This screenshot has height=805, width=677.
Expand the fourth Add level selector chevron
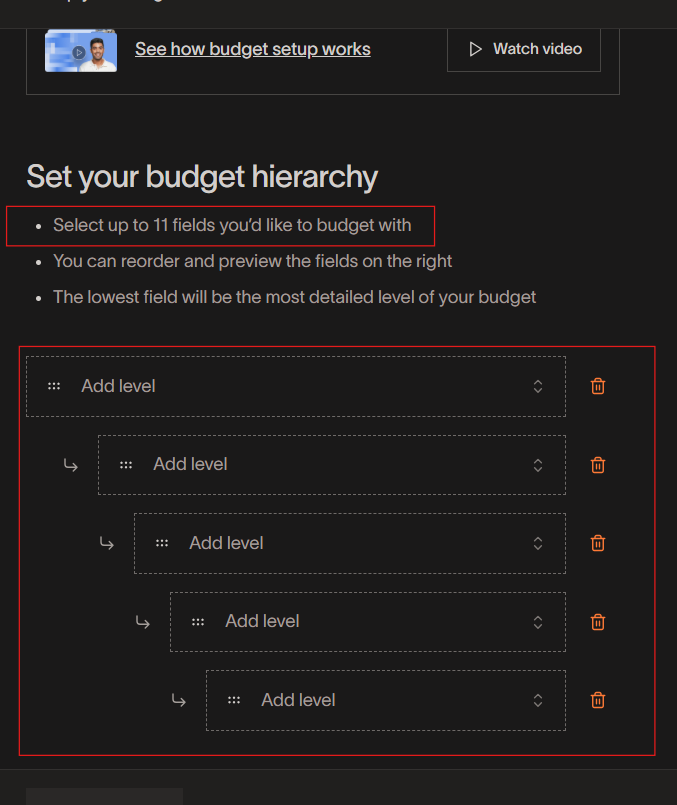(537, 622)
